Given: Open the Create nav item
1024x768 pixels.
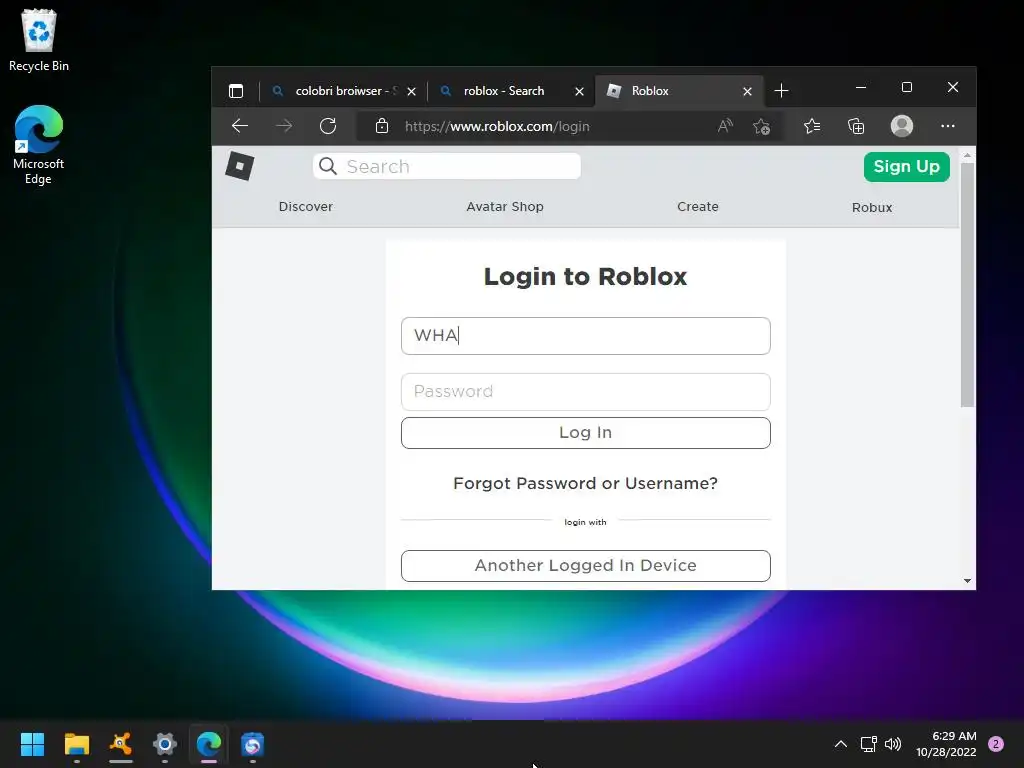Looking at the screenshot, I should [697, 206].
